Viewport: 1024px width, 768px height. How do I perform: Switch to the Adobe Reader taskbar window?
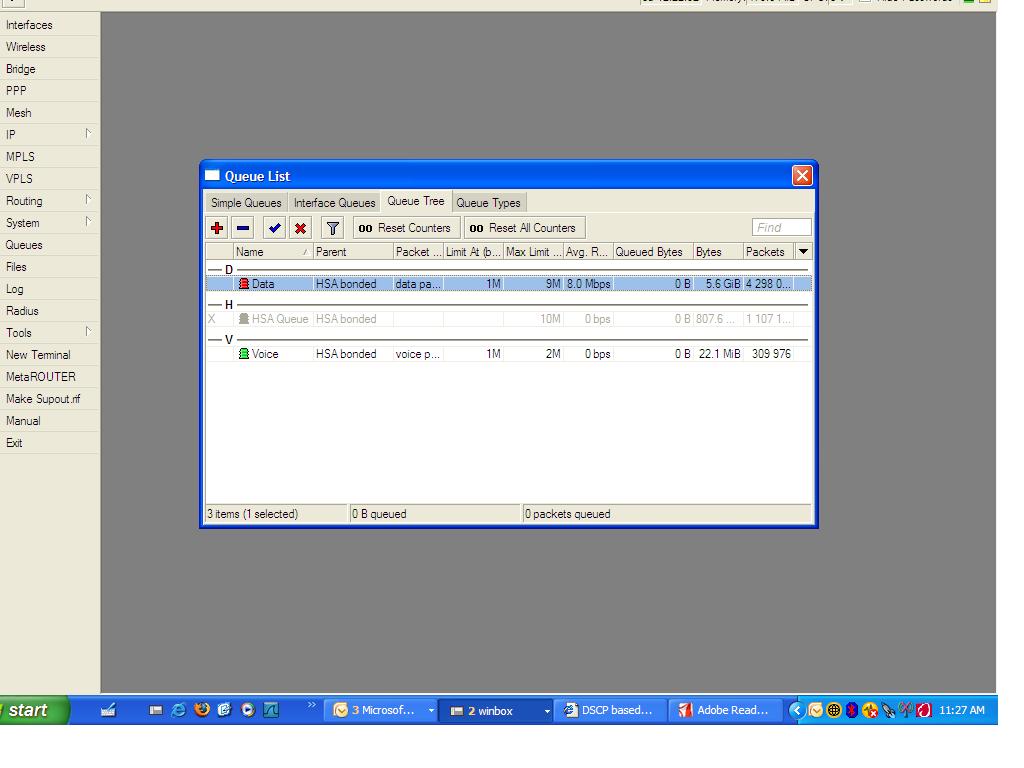[x=726, y=710]
